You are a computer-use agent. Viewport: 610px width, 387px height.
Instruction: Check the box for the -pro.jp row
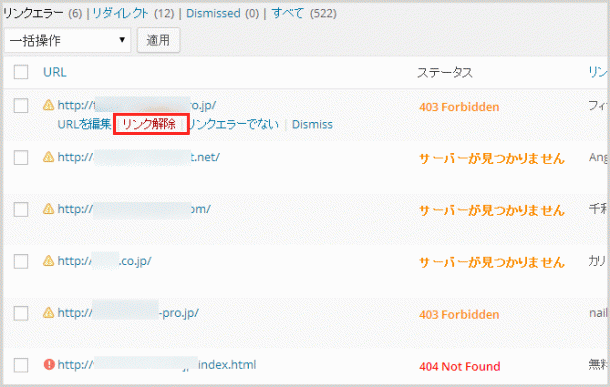point(21,313)
